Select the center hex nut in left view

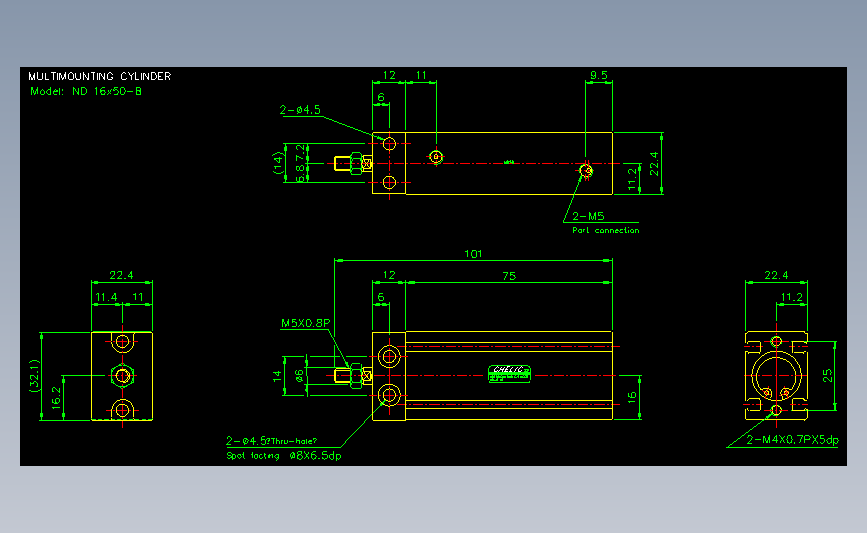(122, 376)
